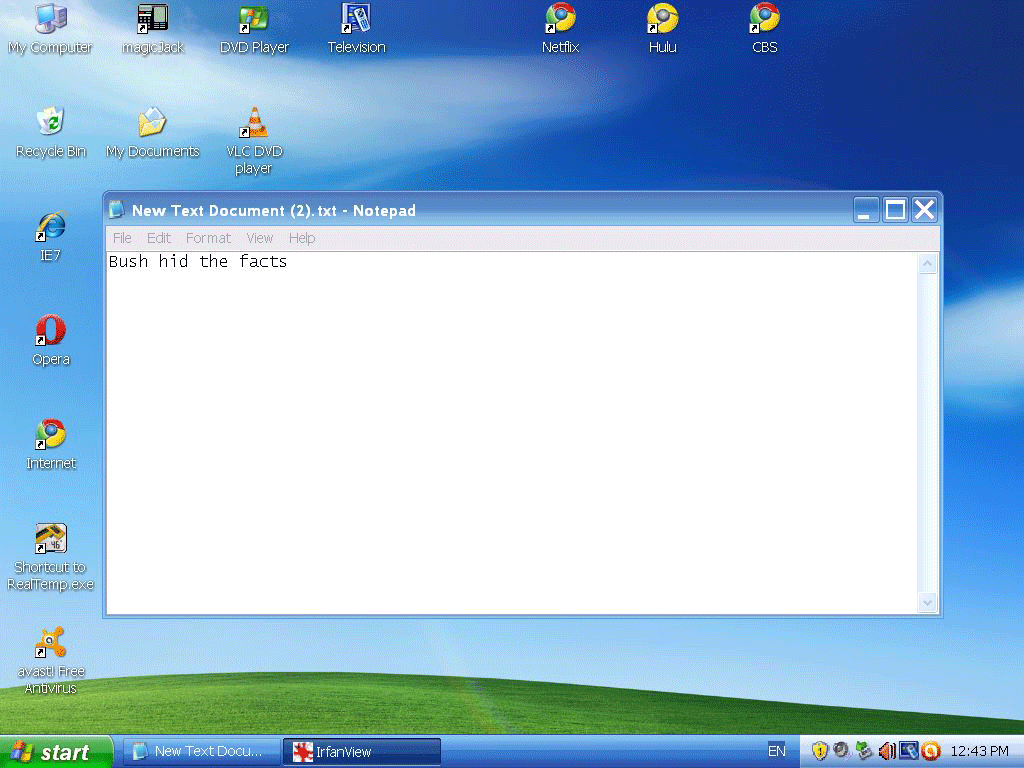Switch to IrfanView taskbar button

tap(362, 752)
